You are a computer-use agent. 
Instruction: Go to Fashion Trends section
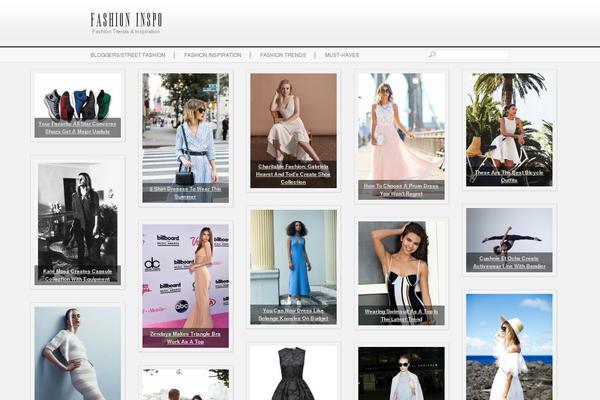283,55
